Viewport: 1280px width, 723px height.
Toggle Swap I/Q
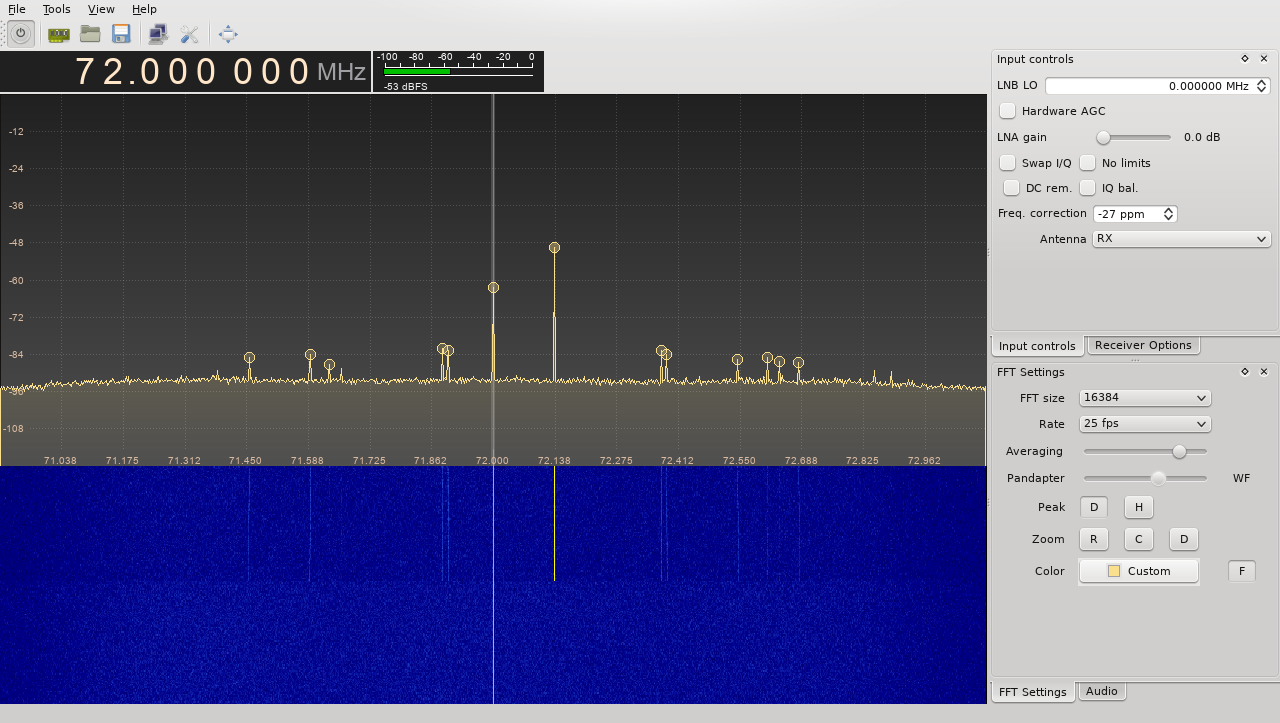click(1006, 162)
